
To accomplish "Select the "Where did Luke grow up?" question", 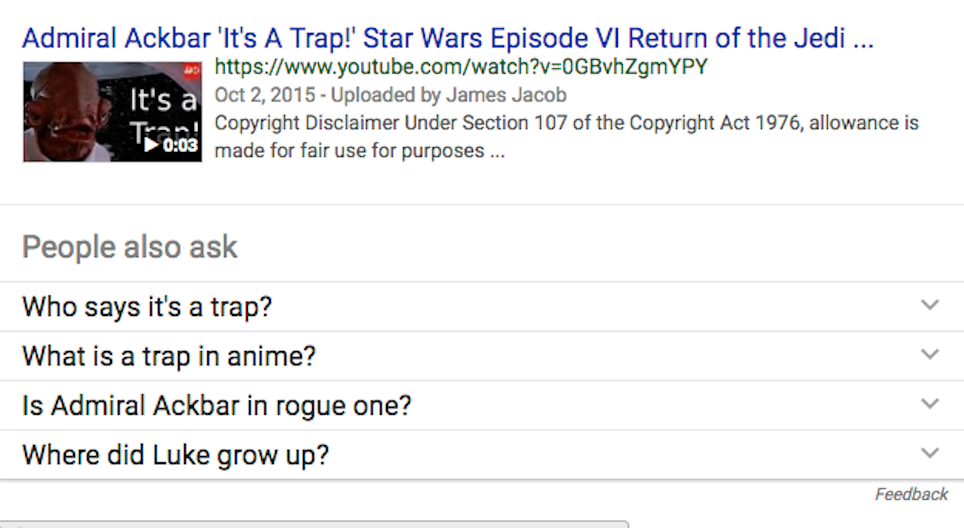I will coord(175,456).
